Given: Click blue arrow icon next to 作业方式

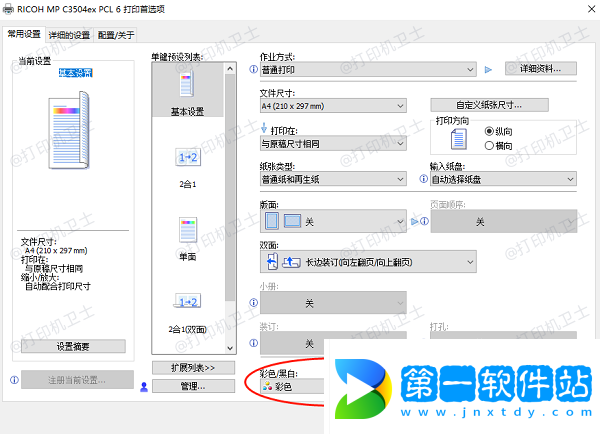Looking at the screenshot, I should click(x=488, y=70).
